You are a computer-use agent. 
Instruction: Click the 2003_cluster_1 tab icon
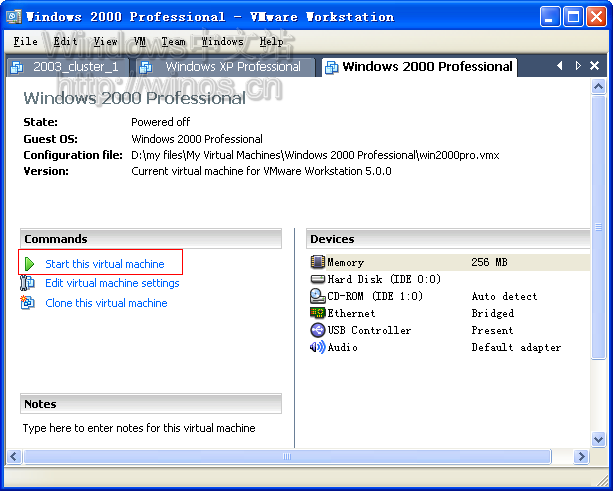tap(16, 67)
